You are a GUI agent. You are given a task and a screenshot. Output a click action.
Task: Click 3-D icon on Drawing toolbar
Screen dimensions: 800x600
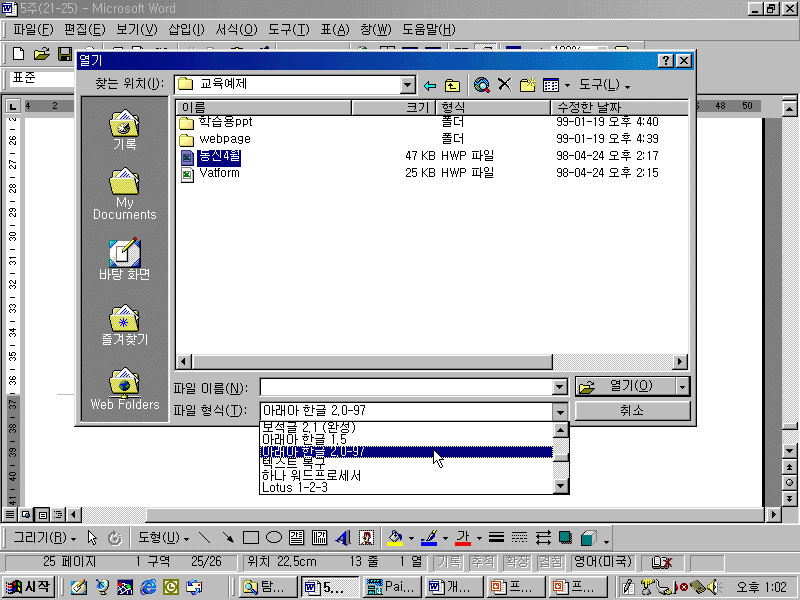[x=589, y=537]
